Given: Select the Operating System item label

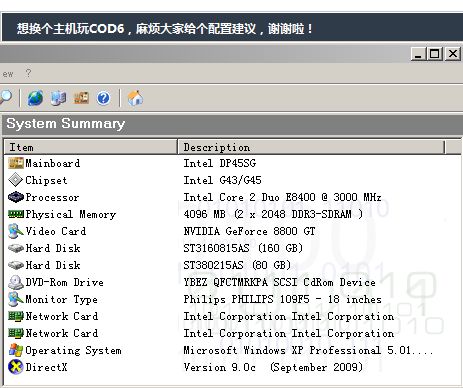Looking at the screenshot, I should (x=73, y=350).
